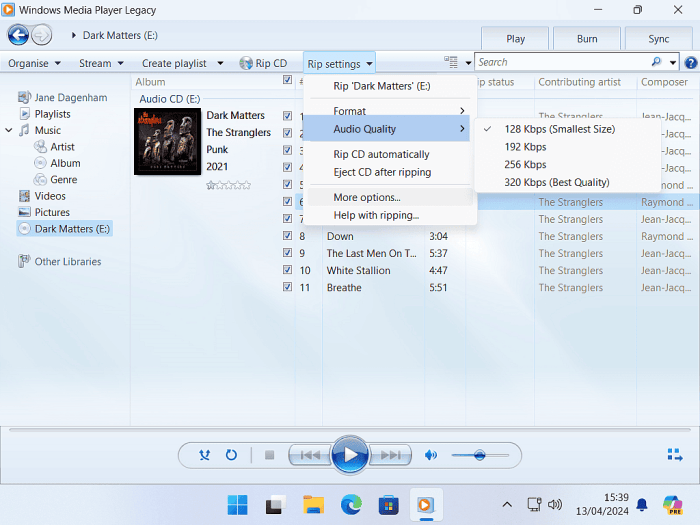Collapse the Rip settings dropdown
Viewport: 700px width, 525px height.
coord(339,64)
